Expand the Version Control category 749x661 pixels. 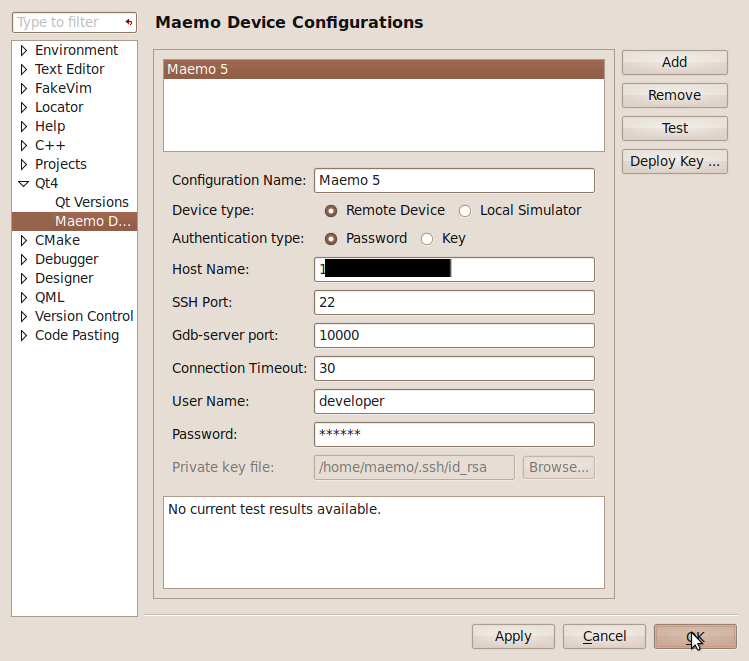24,317
